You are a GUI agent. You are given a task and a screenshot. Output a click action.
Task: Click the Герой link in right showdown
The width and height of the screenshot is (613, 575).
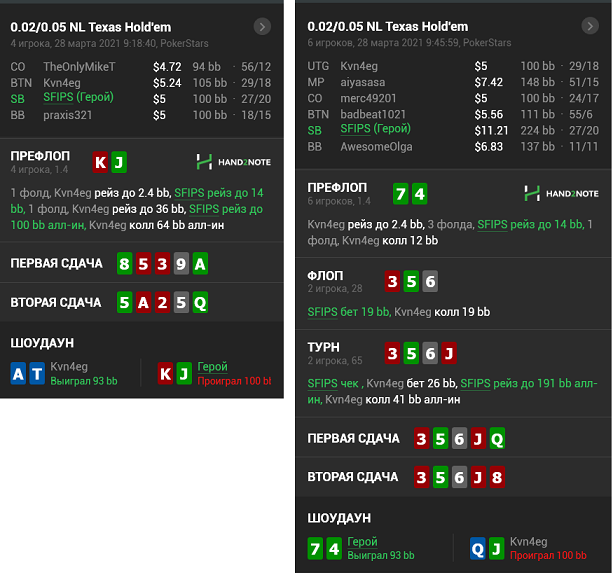(362, 542)
